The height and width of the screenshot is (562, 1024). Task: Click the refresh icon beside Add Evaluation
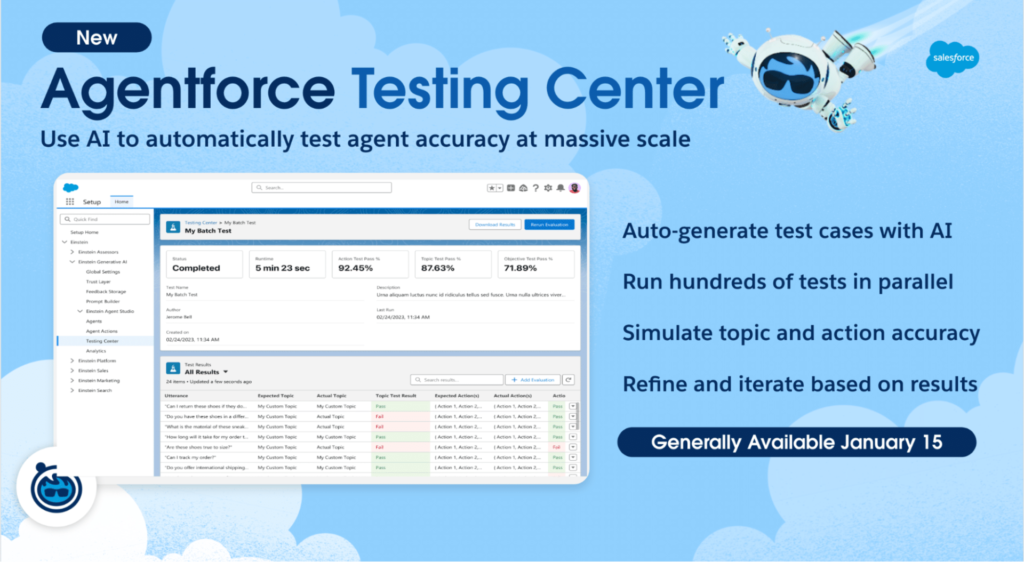pyautogui.click(x=569, y=380)
